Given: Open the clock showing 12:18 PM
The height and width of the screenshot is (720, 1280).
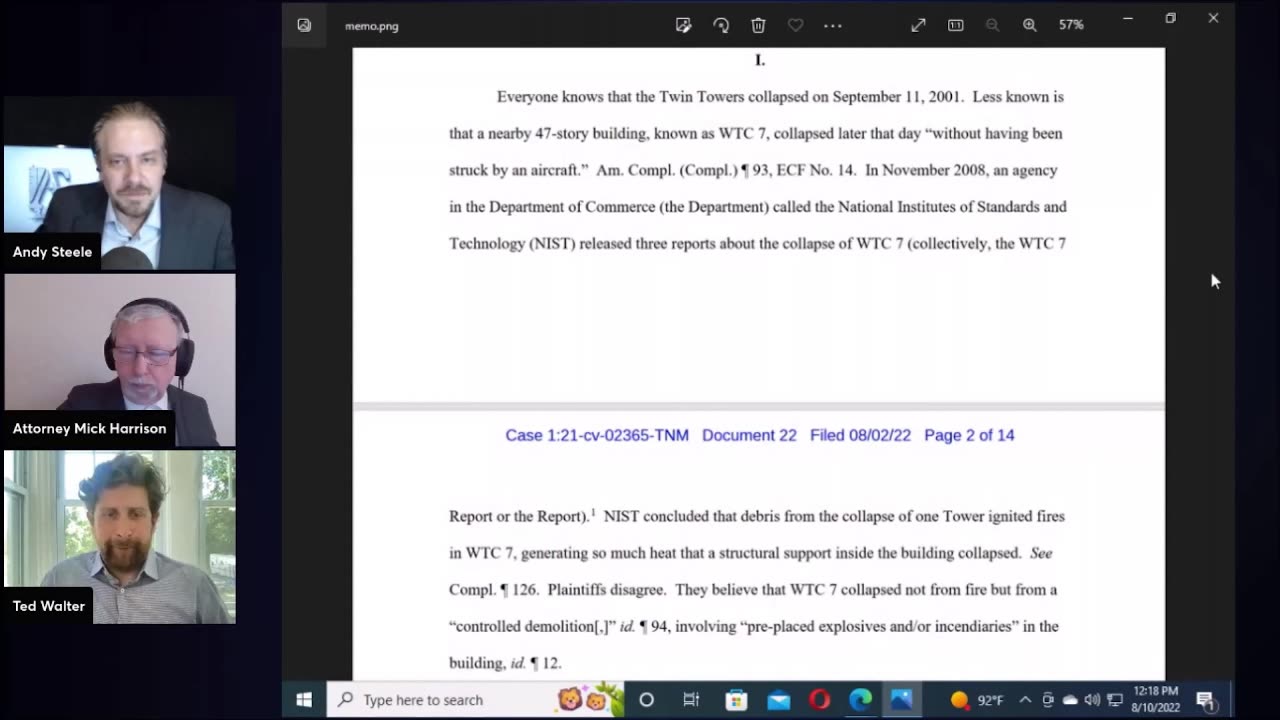Looking at the screenshot, I should [x=1156, y=699].
